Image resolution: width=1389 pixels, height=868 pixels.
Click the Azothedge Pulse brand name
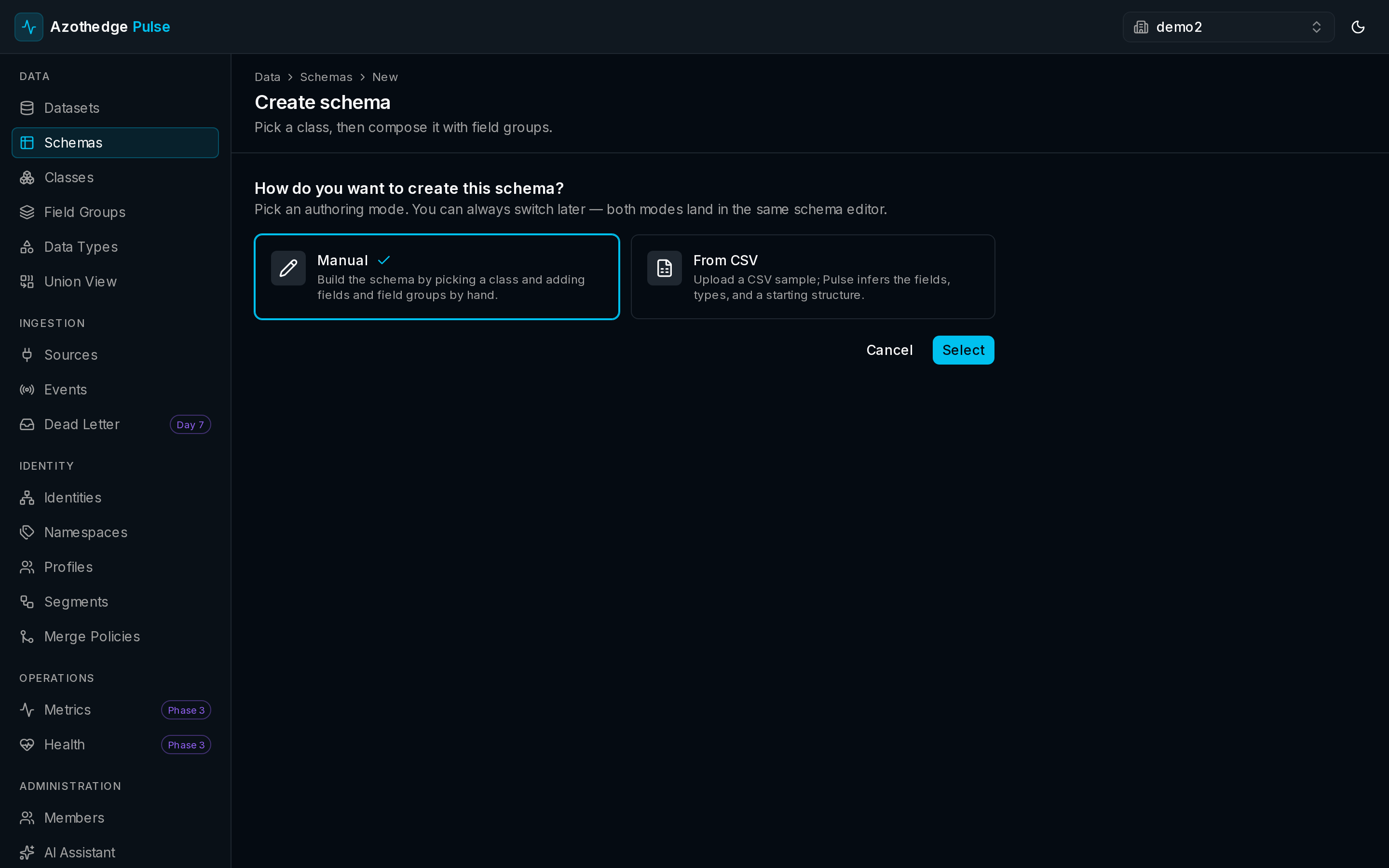click(x=110, y=27)
